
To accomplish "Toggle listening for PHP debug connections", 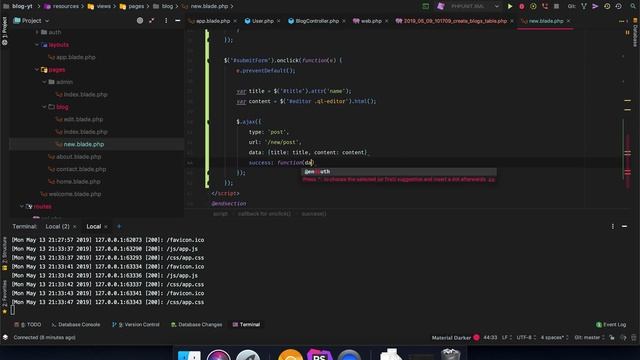I will pyautogui.click(x=545, y=6).
